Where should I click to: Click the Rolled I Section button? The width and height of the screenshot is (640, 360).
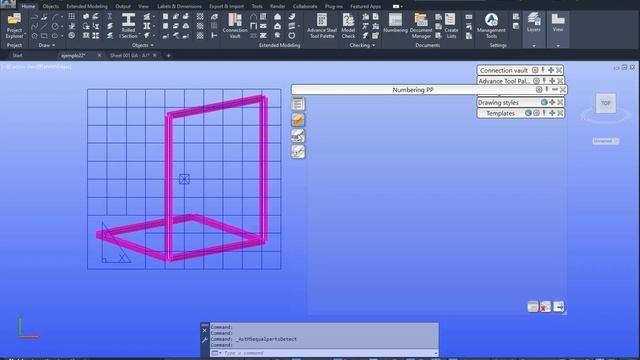[128, 26]
